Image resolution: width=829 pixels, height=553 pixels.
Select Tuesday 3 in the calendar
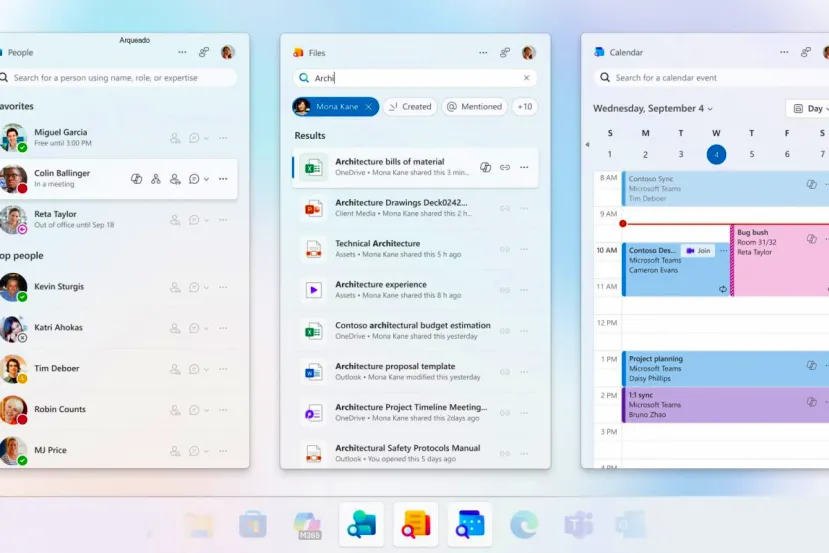681,154
